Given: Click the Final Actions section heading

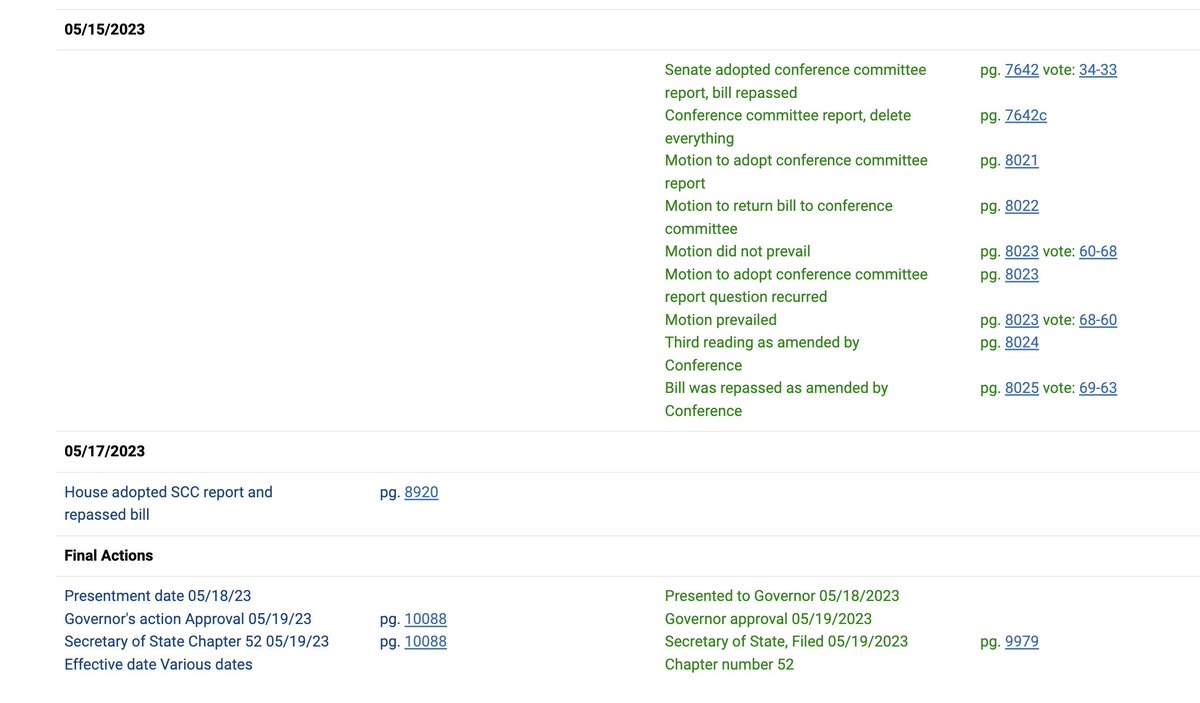Looking at the screenshot, I should pos(109,555).
